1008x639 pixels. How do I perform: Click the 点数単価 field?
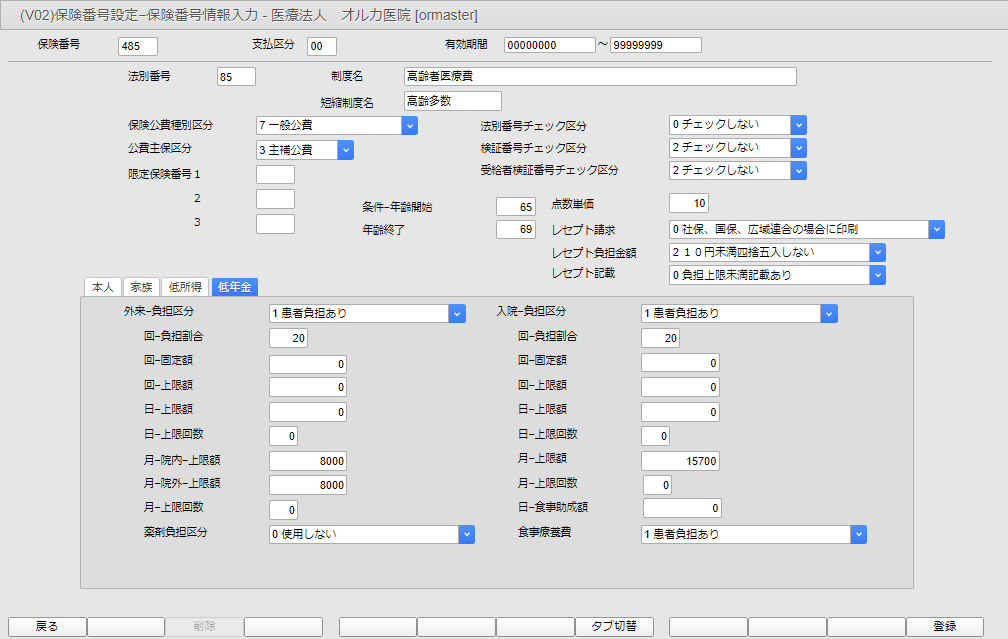pos(689,203)
